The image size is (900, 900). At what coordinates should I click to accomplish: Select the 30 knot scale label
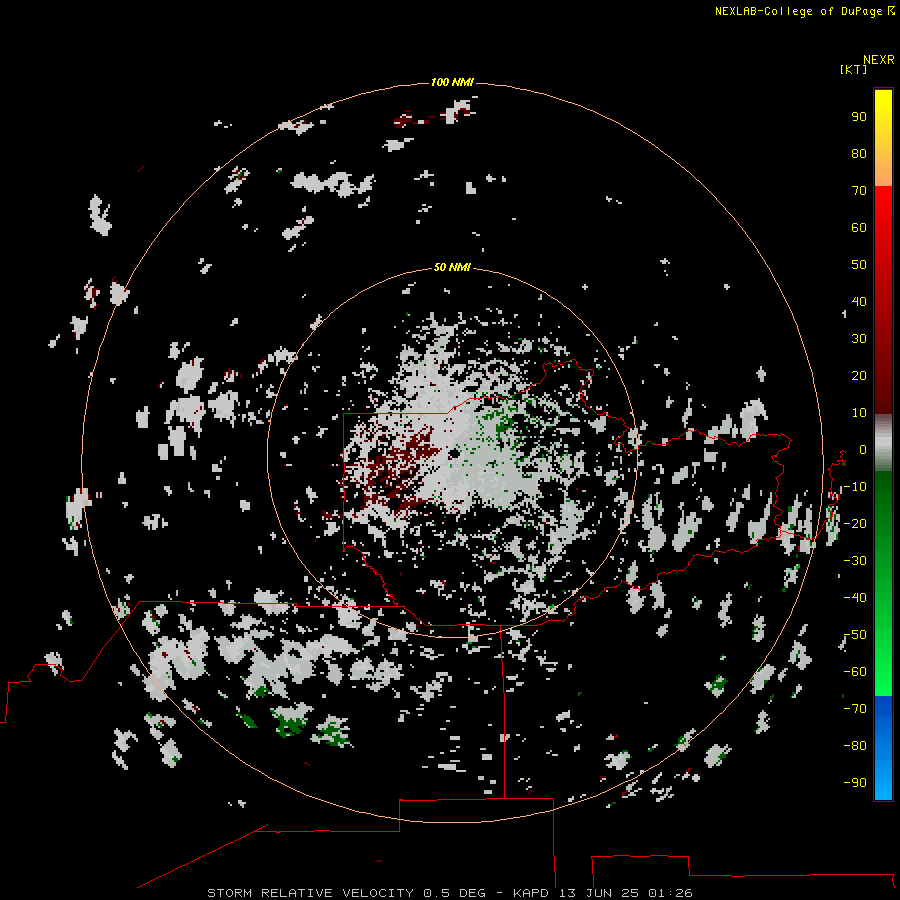point(859,339)
